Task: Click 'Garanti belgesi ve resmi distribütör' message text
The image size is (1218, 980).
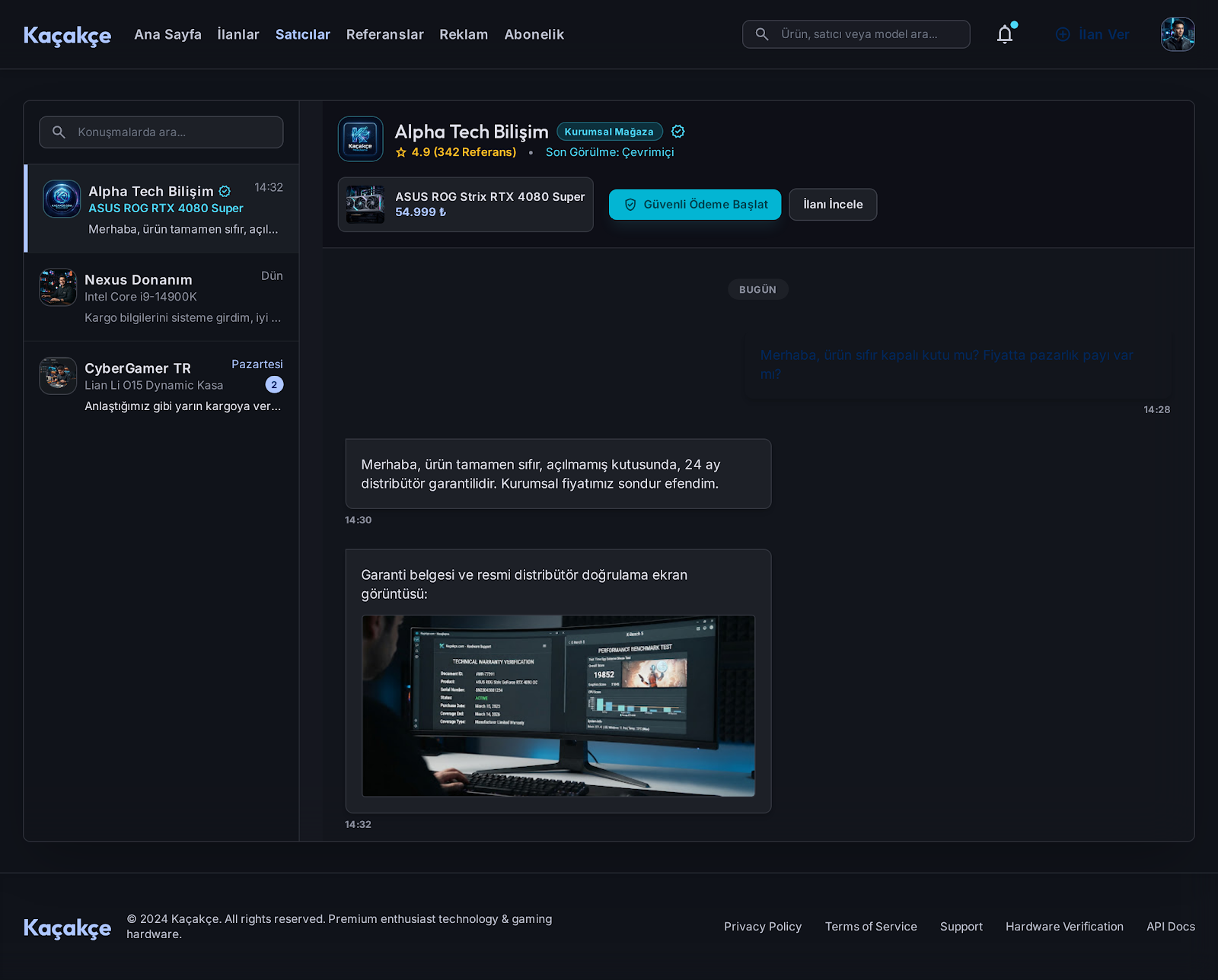Action: pyautogui.click(x=525, y=584)
